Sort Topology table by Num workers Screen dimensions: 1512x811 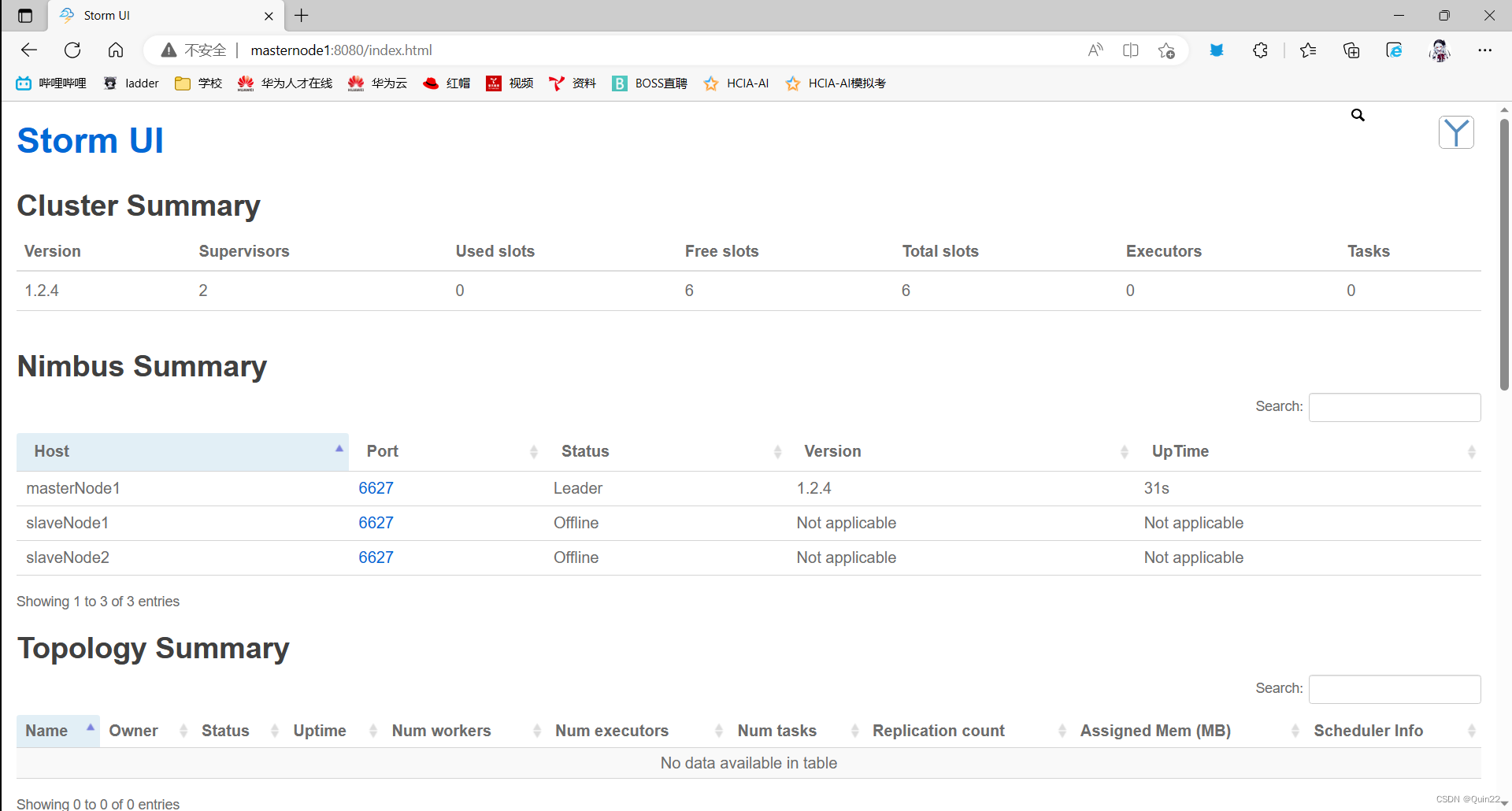465,731
